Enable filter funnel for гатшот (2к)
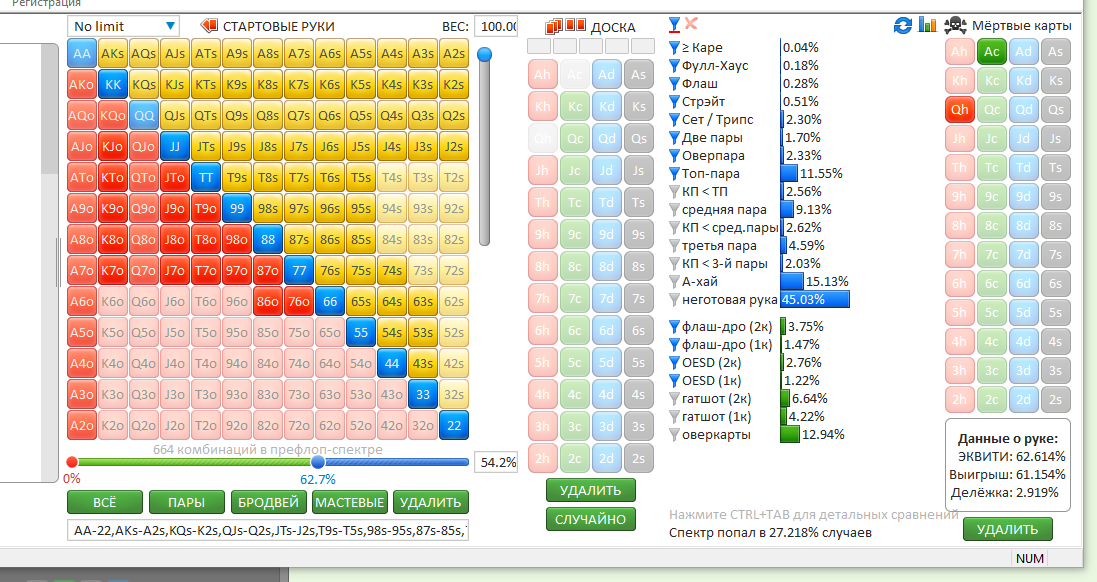Viewport: 1097px width, 582px height. 674,399
